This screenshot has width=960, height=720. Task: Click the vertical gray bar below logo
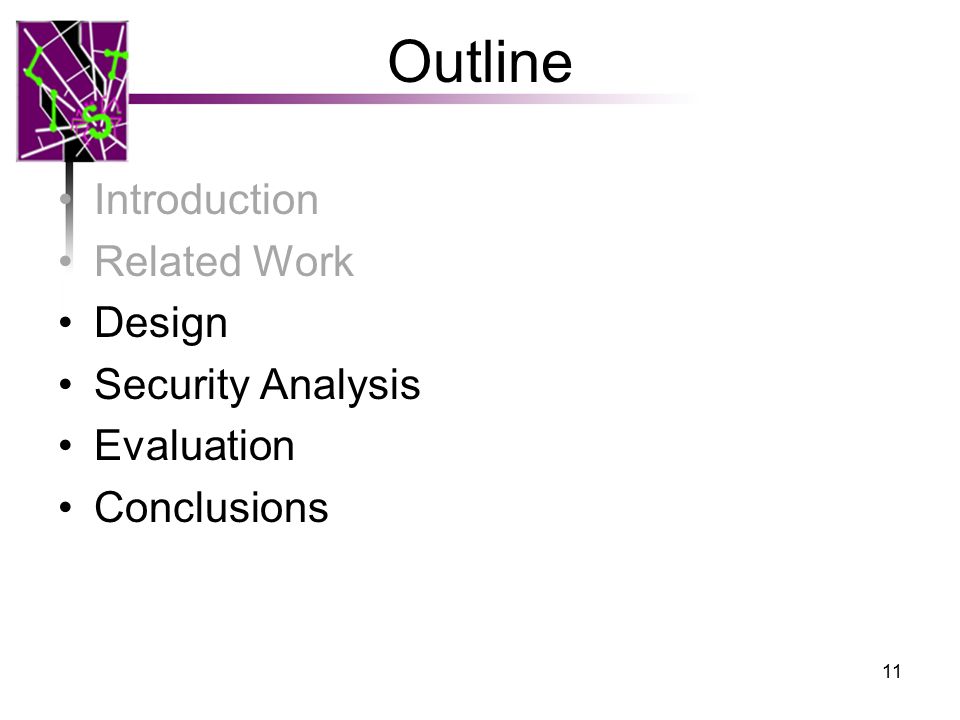pos(69,208)
